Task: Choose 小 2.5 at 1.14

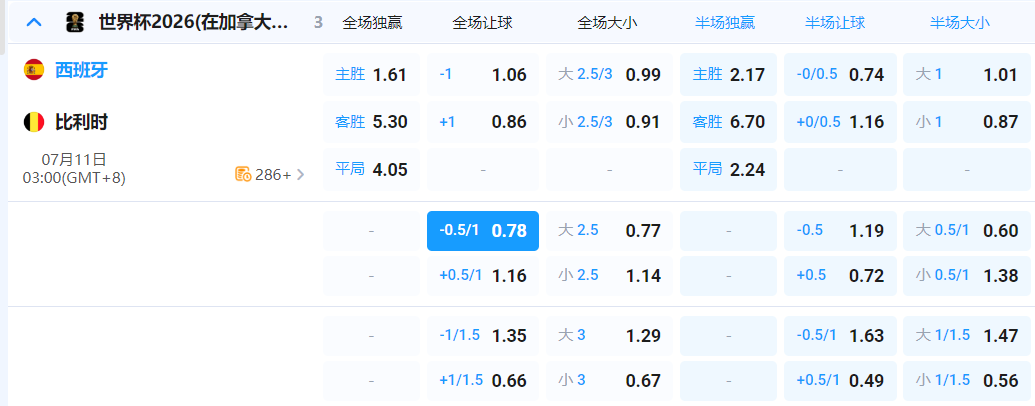Action: tap(609, 275)
